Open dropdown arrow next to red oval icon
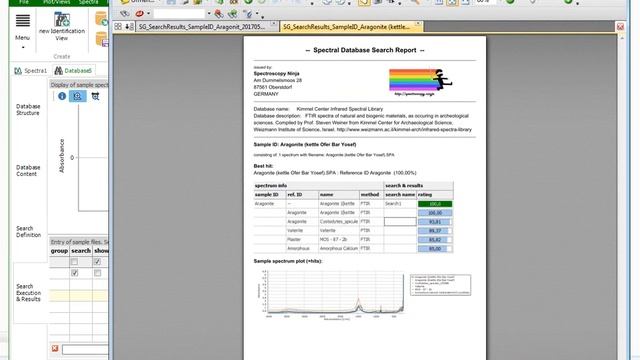This screenshot has width=640, height=360. click(148, 14)
